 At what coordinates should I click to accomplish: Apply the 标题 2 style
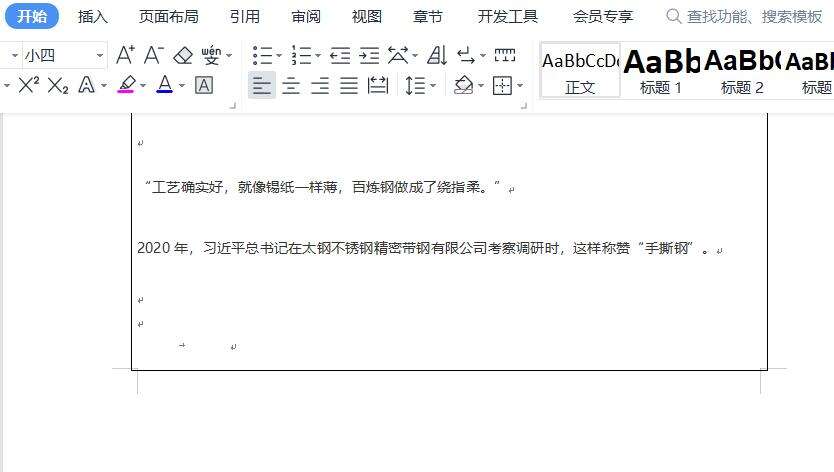(x=742, y=70)
